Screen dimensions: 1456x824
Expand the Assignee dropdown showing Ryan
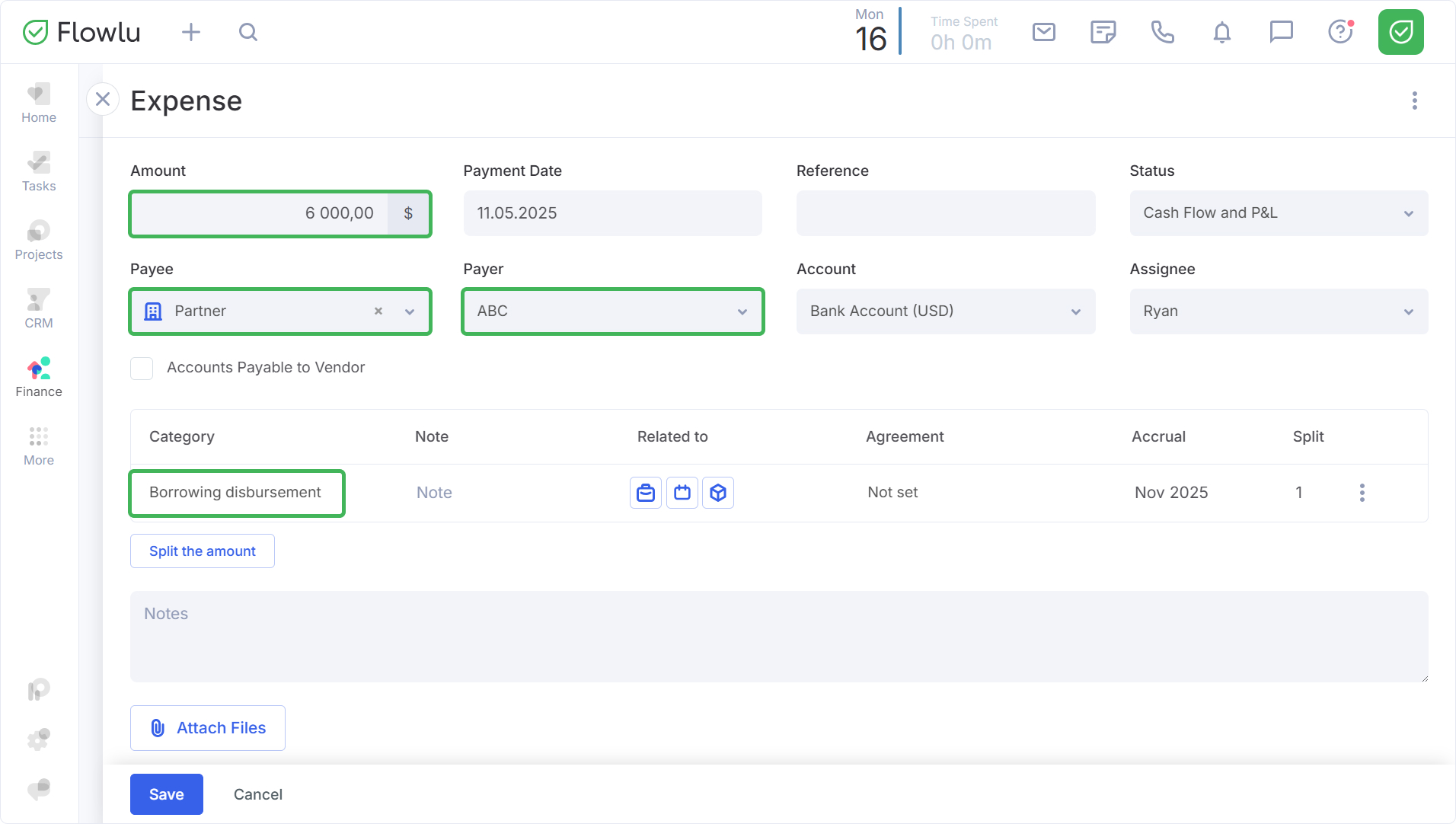pos(1278,311)
